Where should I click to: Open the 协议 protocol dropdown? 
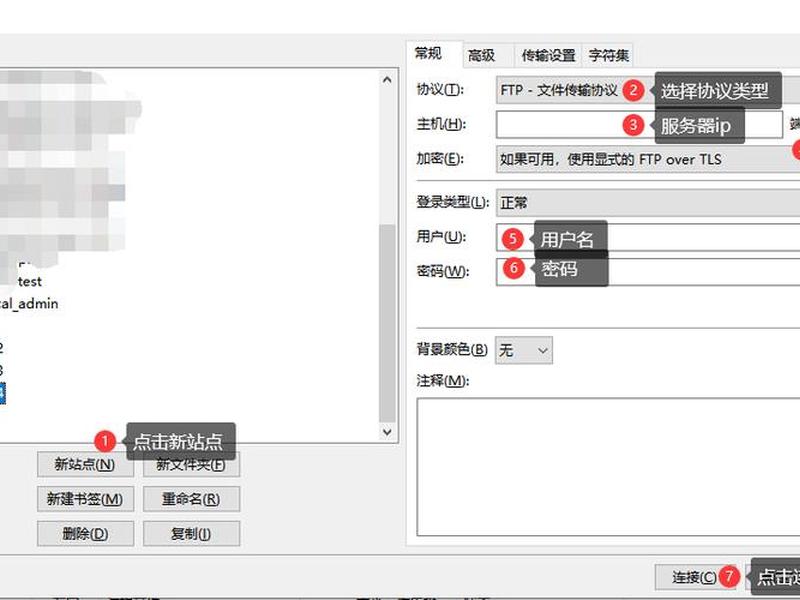point(647,90)
